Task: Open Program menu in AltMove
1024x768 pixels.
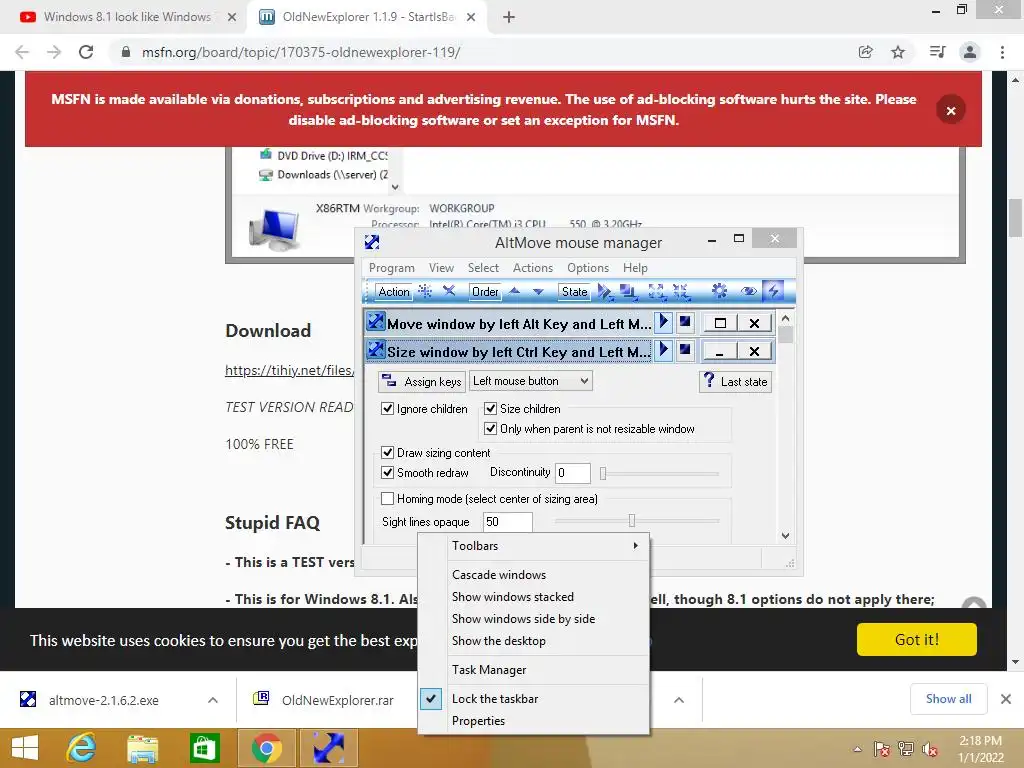Action: (392, 268)
